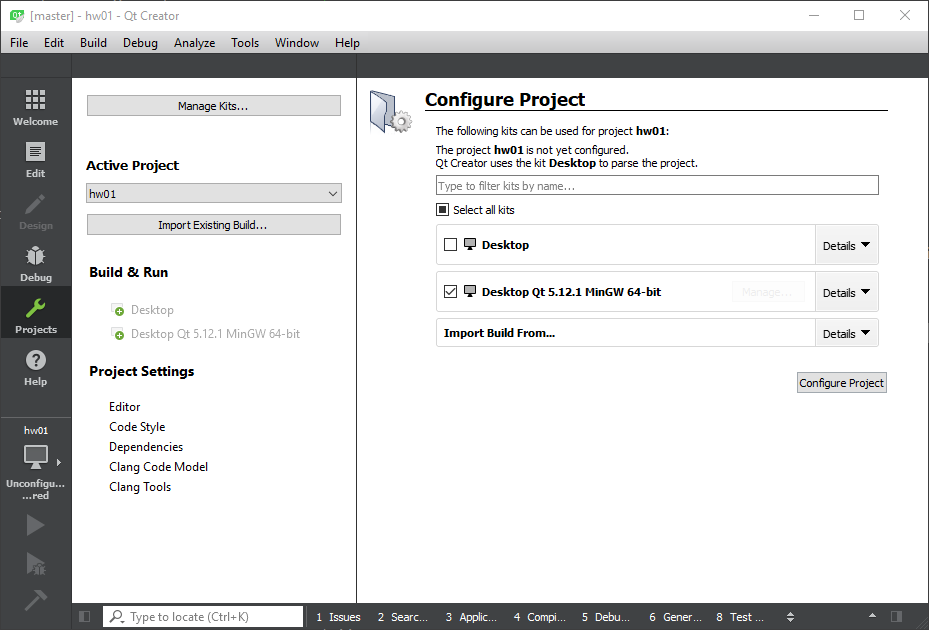The width and height of the screenshot is (929, 630).
Task: Click the Qt 5.12.1 MinGW kit monitor icon
Action: (x=470, y=291)
